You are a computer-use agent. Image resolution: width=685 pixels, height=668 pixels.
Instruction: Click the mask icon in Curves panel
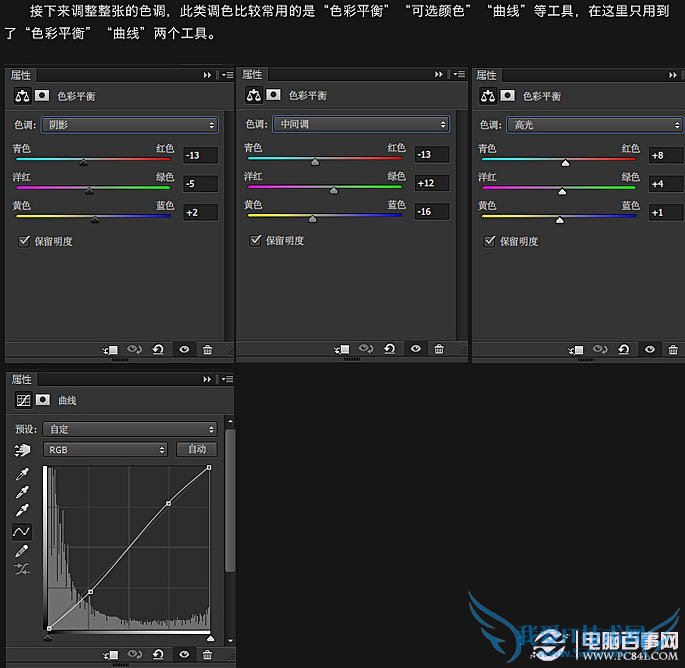pyautogui.click(x=43, y=400)
